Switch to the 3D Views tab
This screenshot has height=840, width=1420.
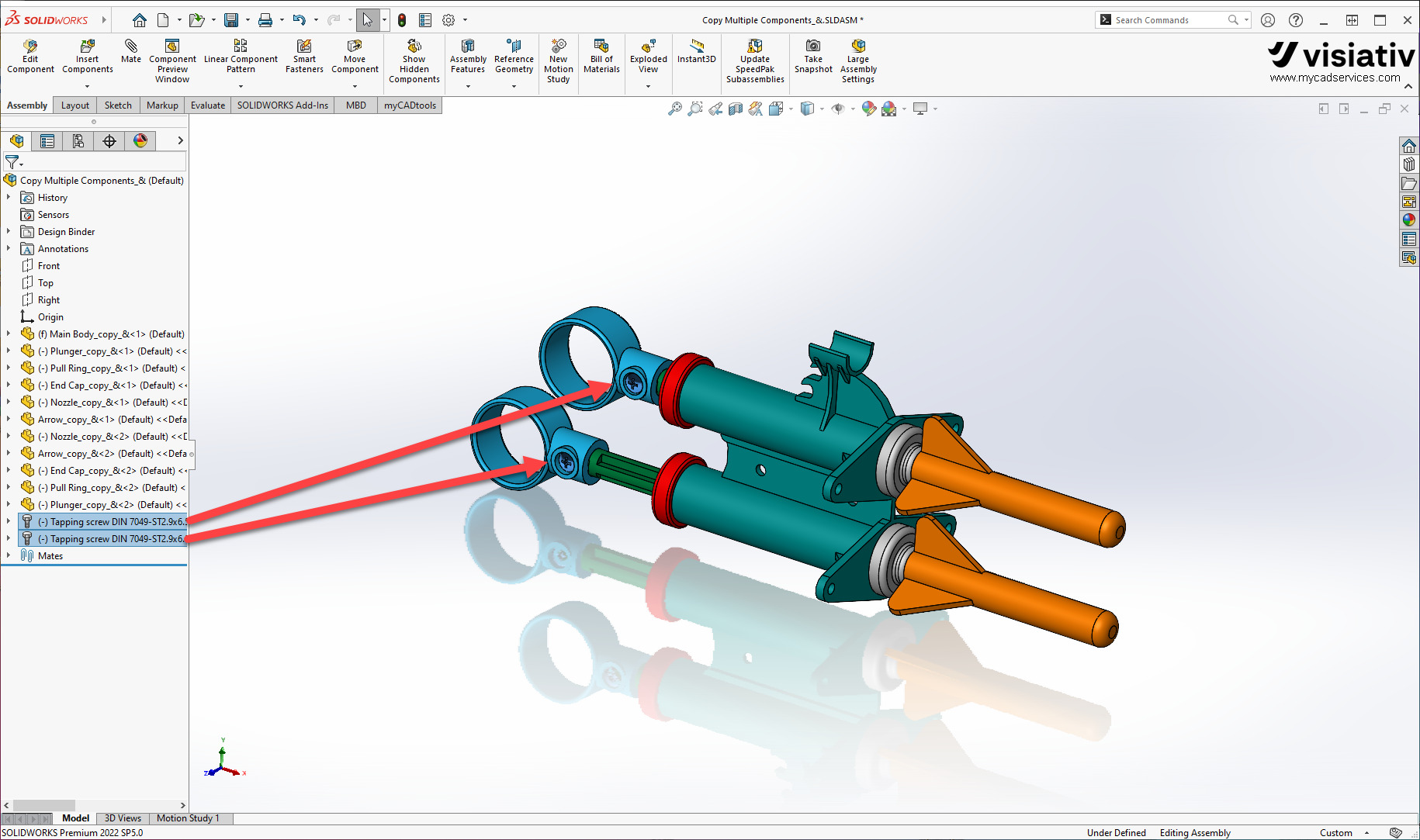click(x=123, y=818)
